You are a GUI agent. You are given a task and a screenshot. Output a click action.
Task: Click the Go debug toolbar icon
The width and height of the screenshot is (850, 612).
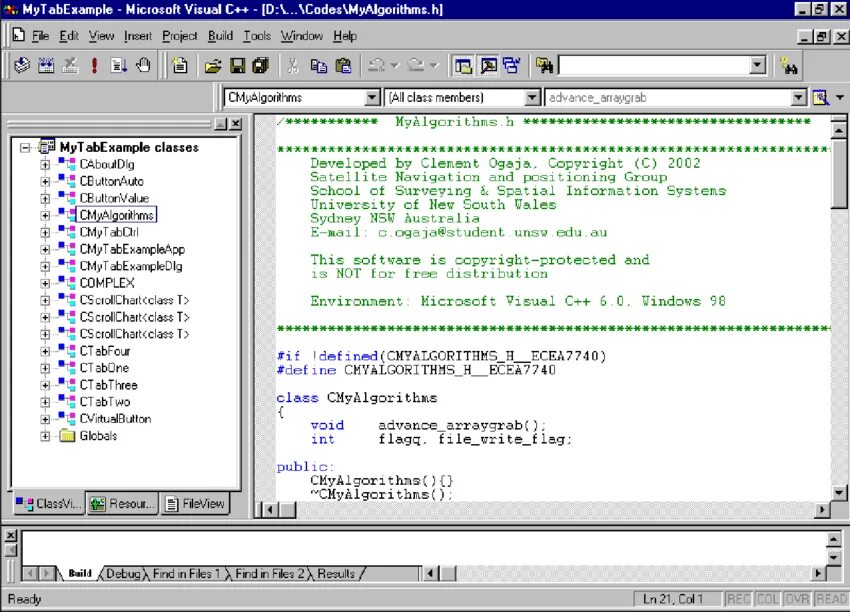pos(119,66)
